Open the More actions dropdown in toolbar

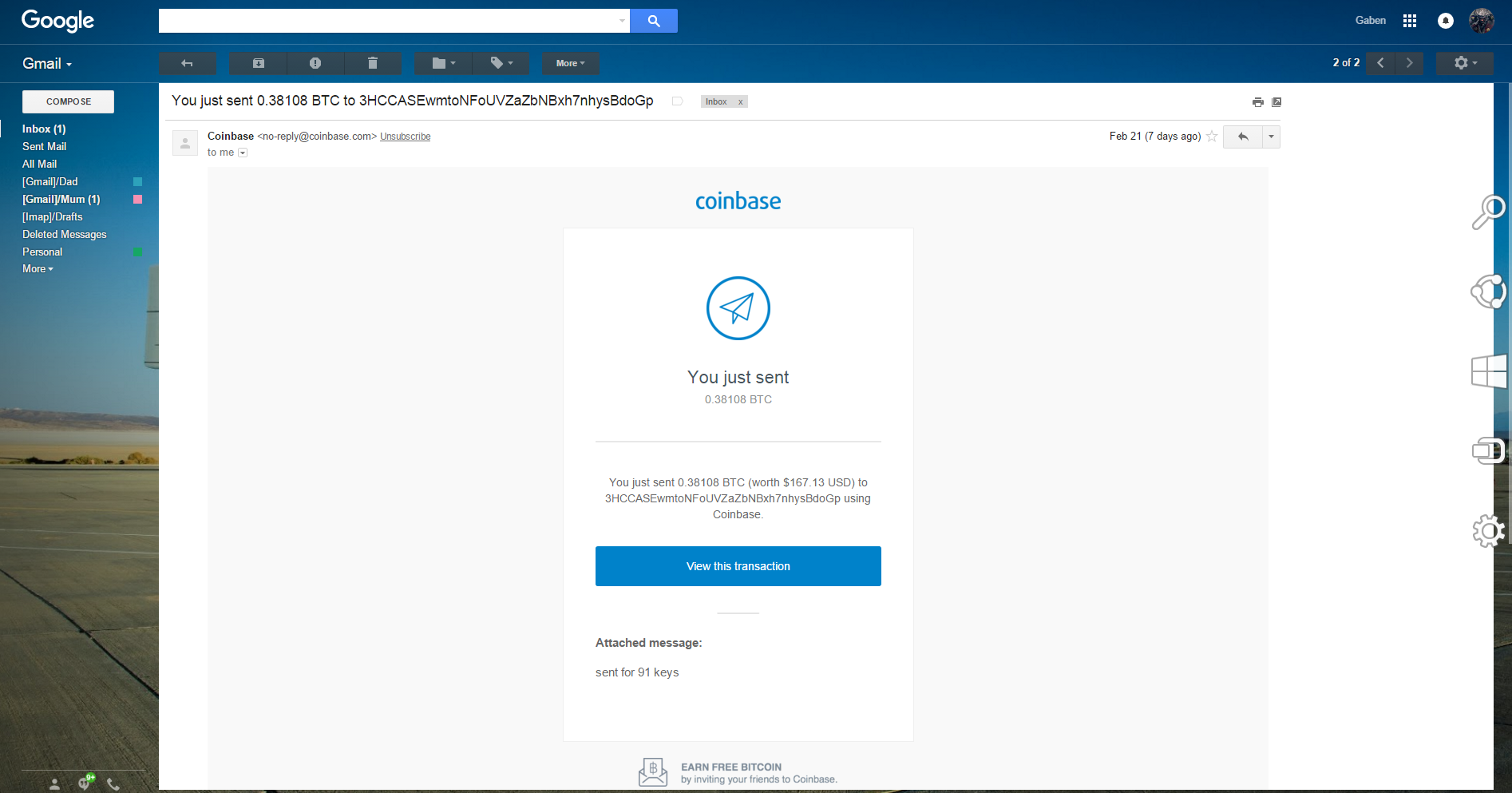tap(571, 63)
